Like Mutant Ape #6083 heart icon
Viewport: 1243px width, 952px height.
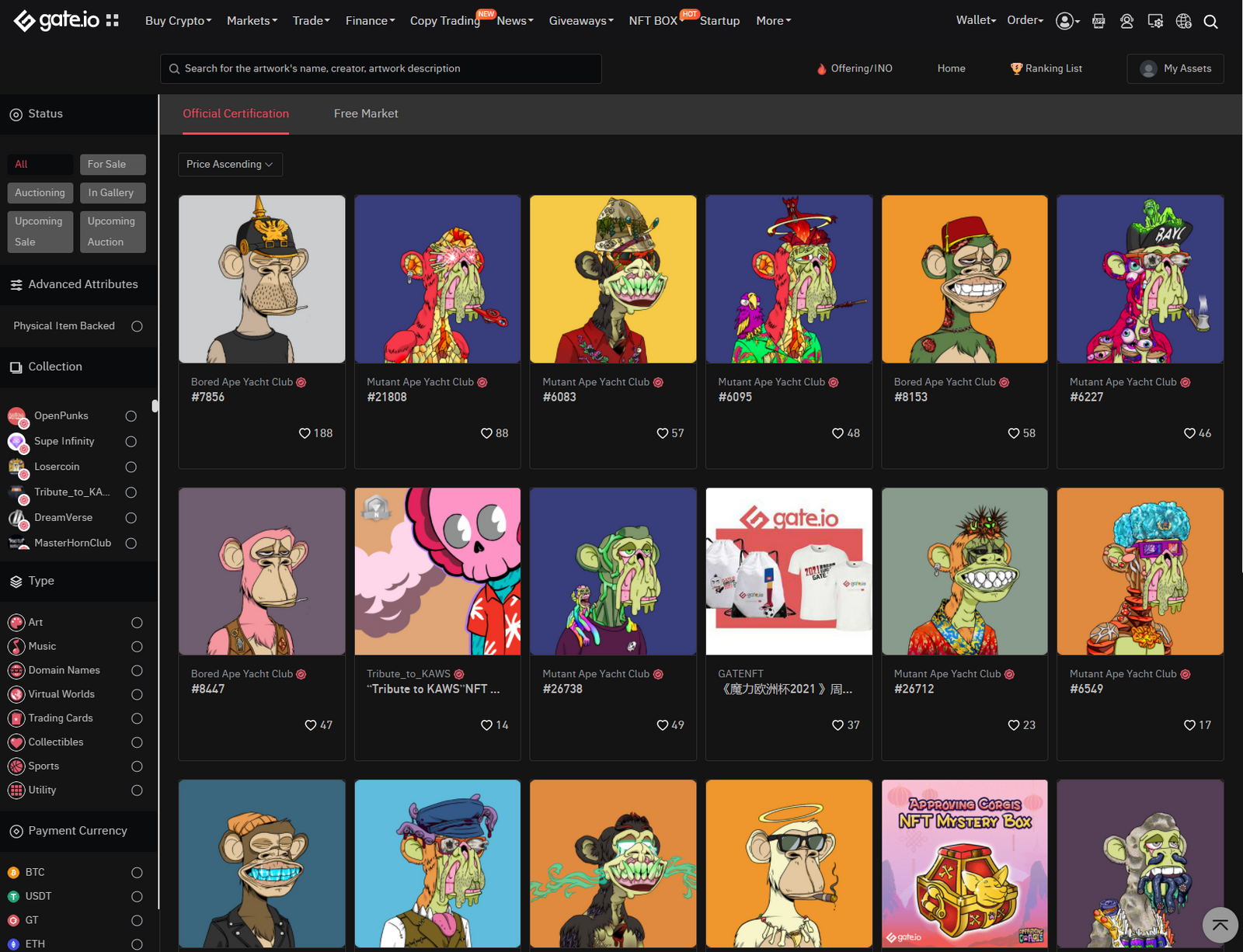click(662, 433)
